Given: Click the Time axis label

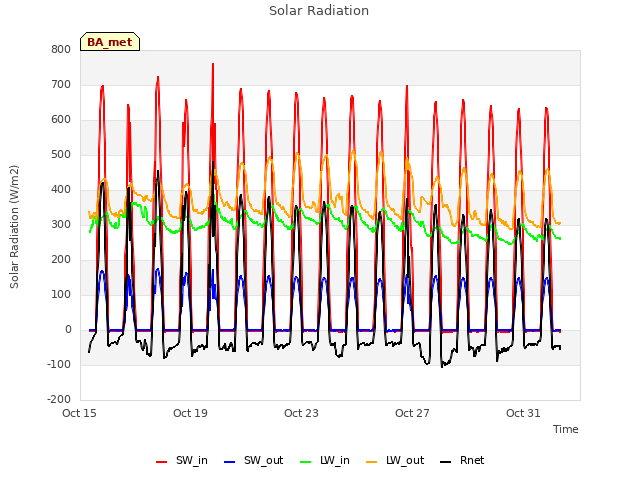Looking at the screenshot, I should point(565,429).
